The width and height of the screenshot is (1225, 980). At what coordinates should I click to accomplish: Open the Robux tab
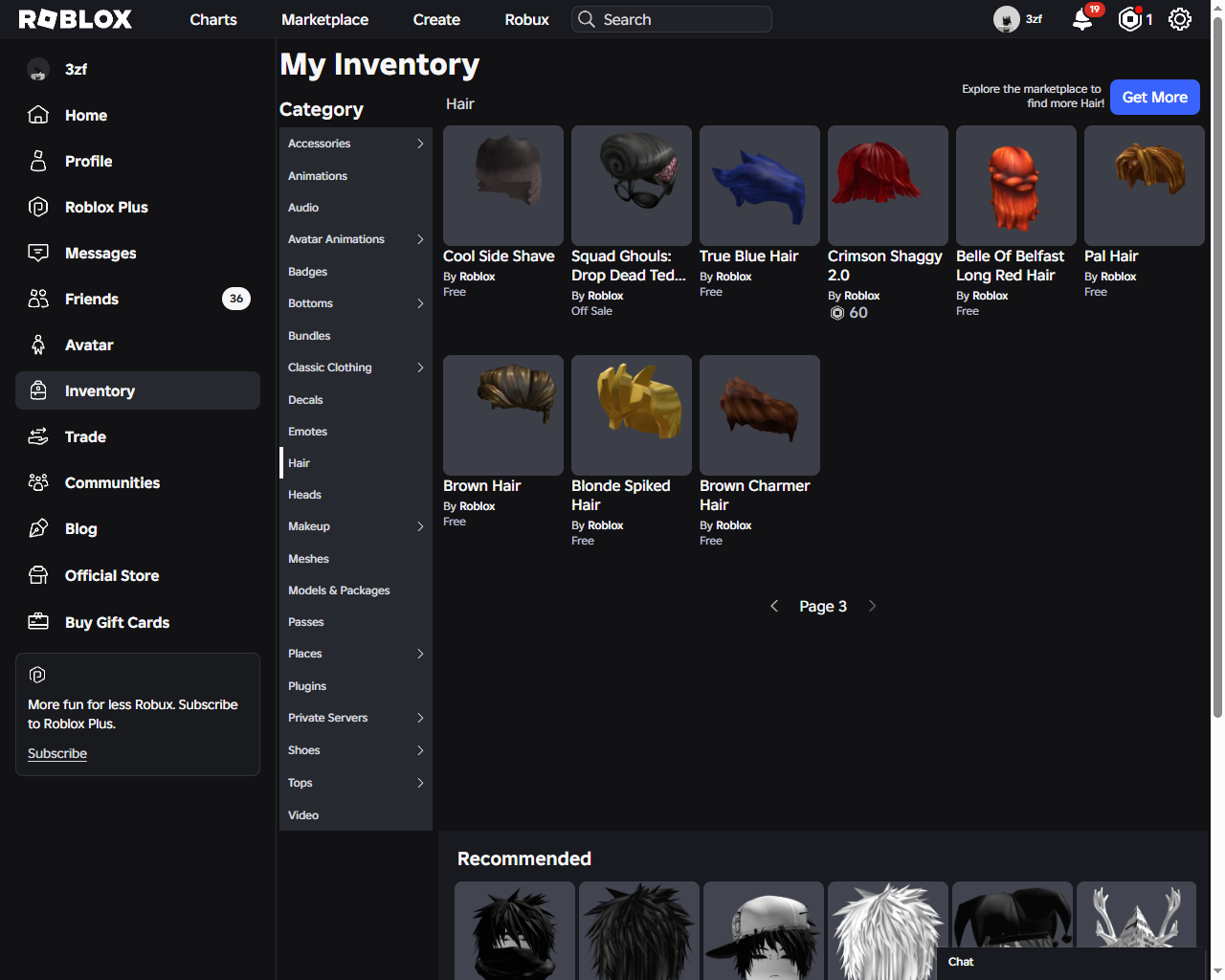(x=526, y=19)
